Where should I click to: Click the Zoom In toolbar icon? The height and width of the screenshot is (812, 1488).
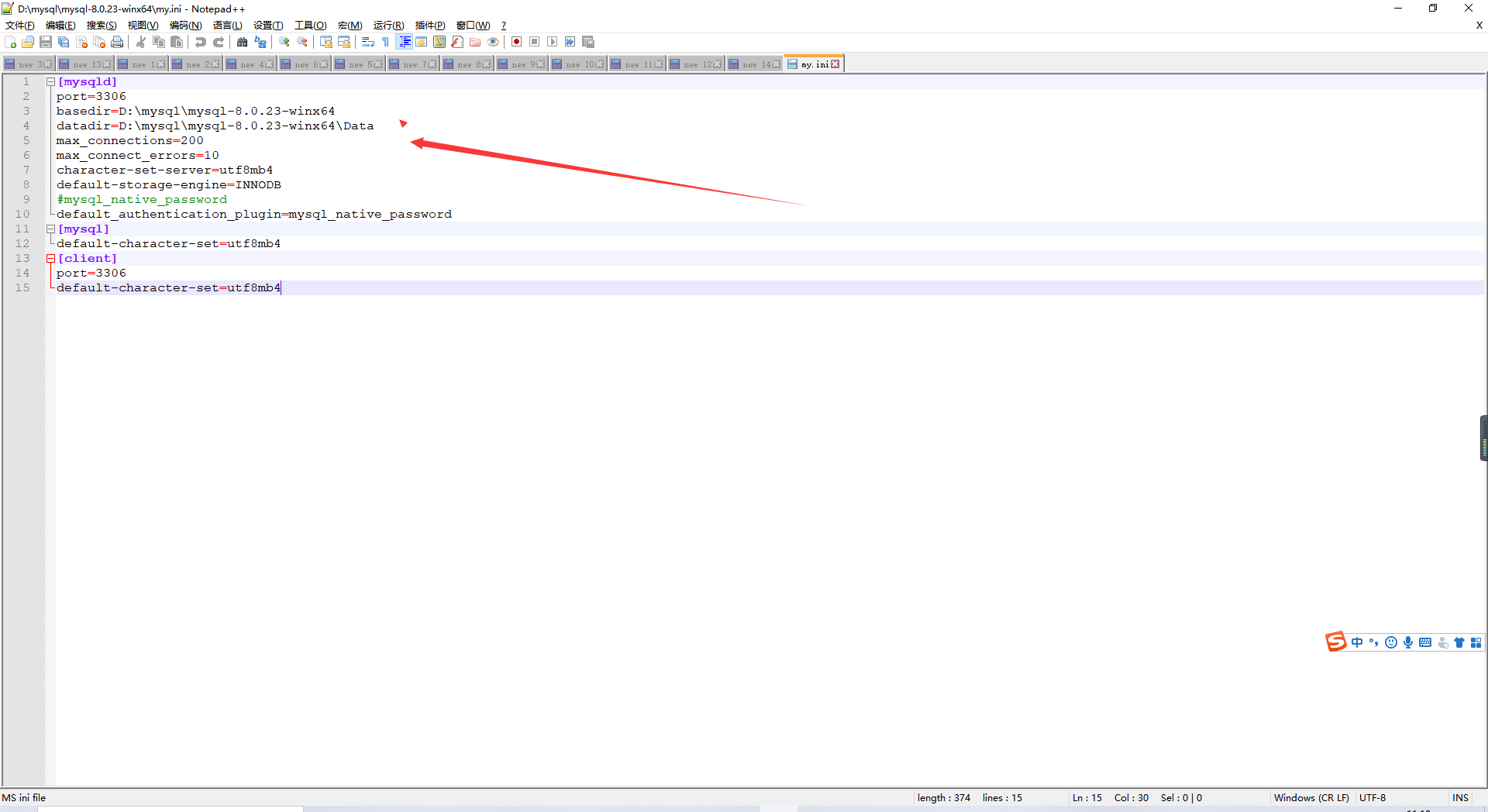click(285, 42)
